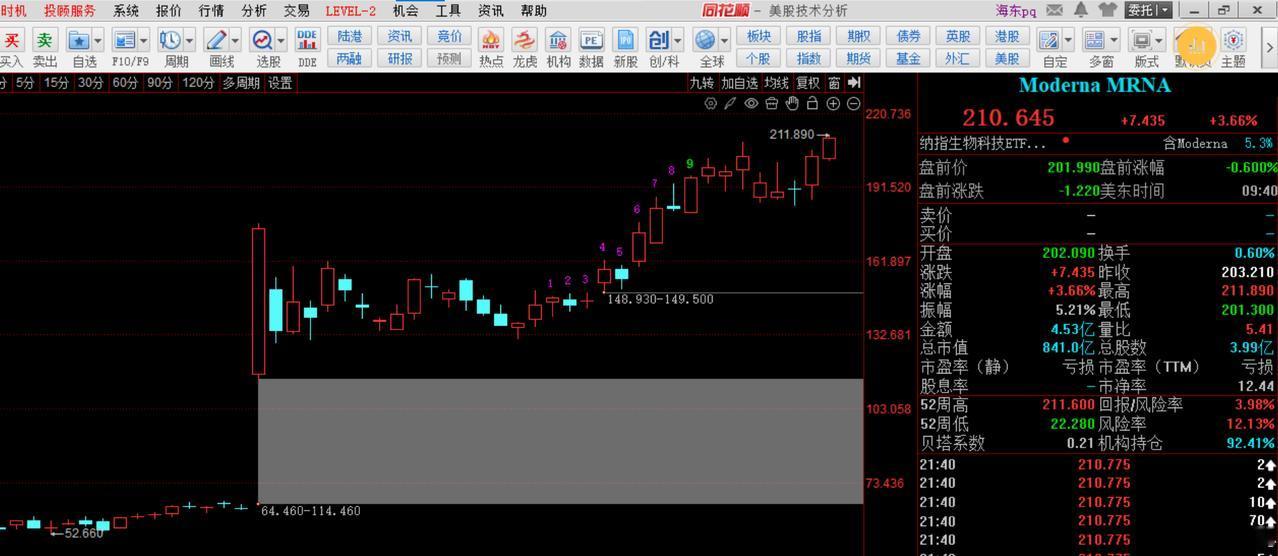Image resolution: width=1278 pixels, height=556 pixels.
Task: Click the 创/科 board icon
Action: (x=659, y=40)
